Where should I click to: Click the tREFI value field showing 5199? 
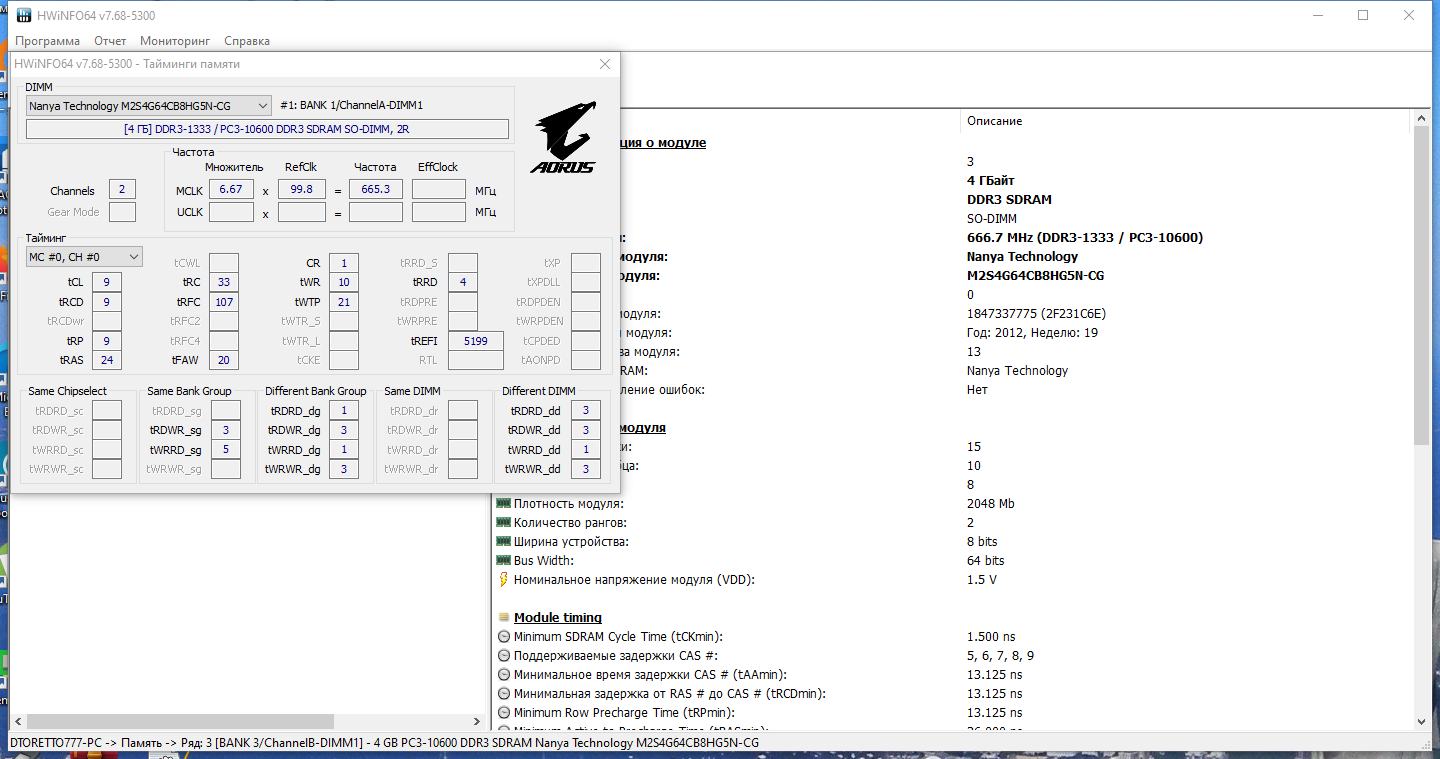(476, 341)
